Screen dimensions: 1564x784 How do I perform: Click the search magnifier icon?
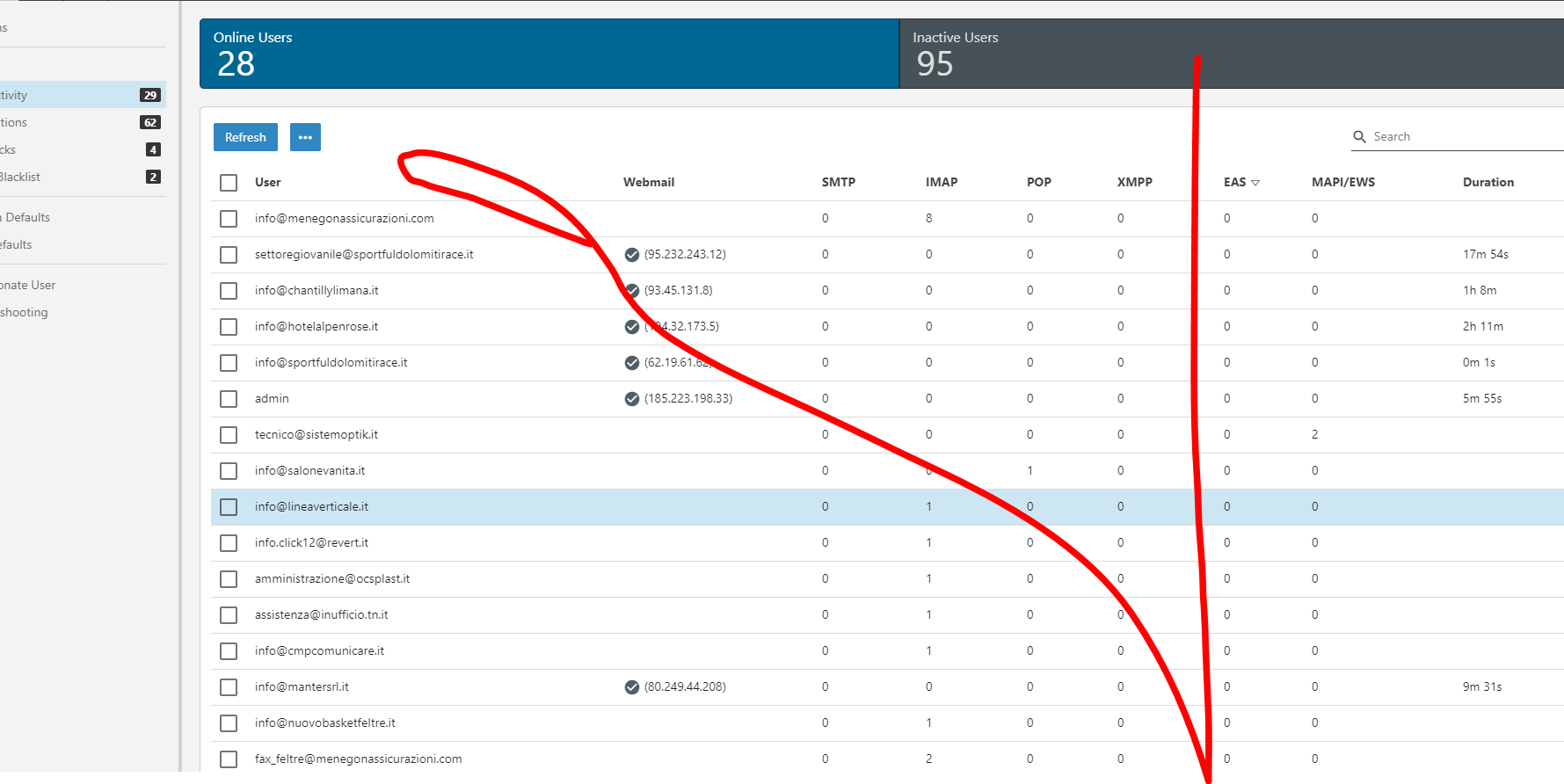[1359, 137]
